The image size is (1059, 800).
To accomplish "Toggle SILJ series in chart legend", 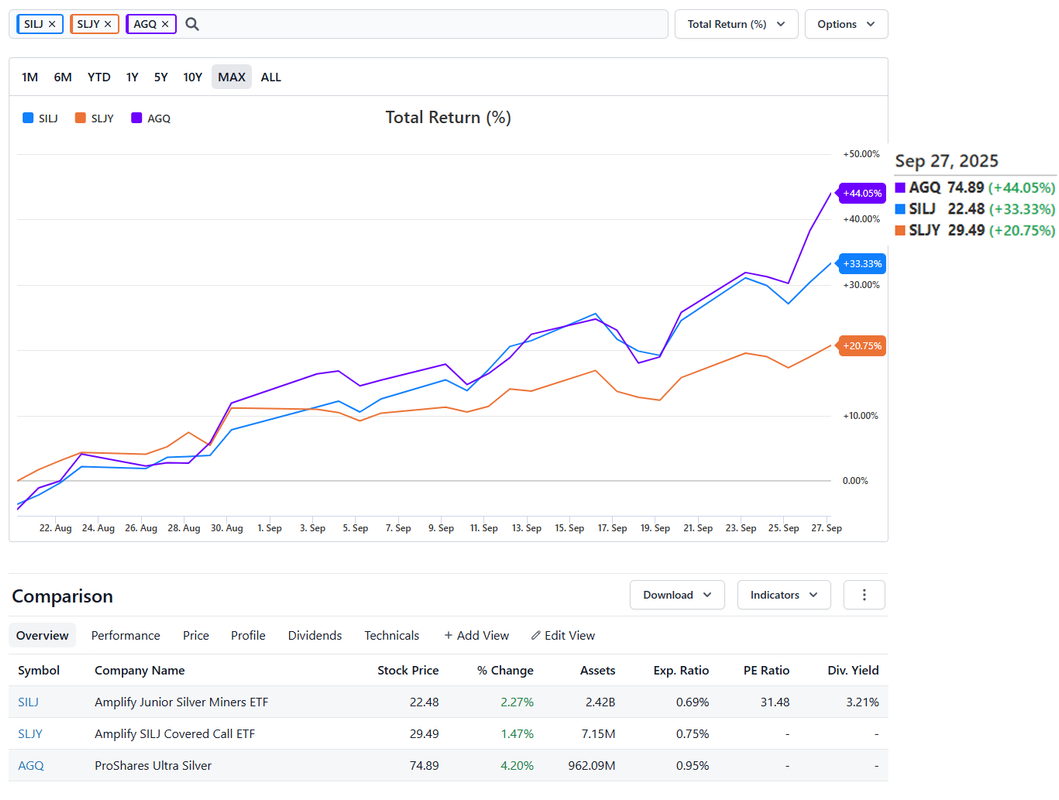I will 40,118.
